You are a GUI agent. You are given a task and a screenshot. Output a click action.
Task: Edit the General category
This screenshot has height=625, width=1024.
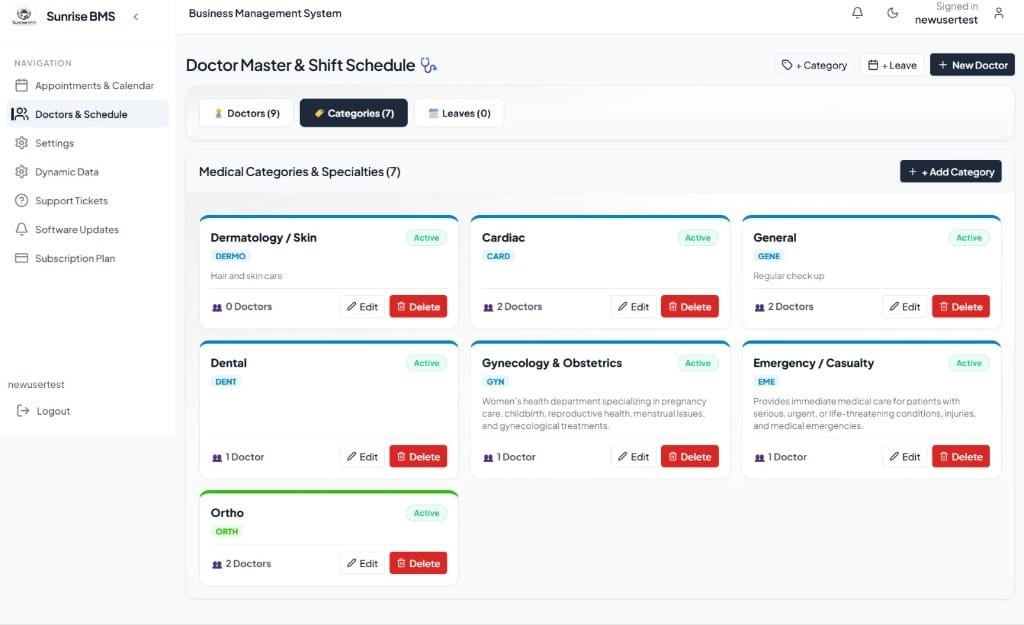(x=904, y=307)
